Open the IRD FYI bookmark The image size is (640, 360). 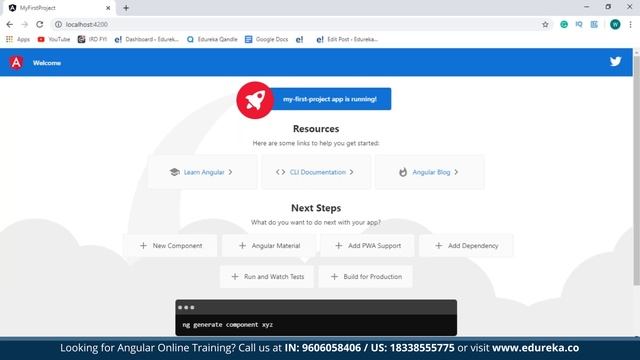[x=92, y=39]
